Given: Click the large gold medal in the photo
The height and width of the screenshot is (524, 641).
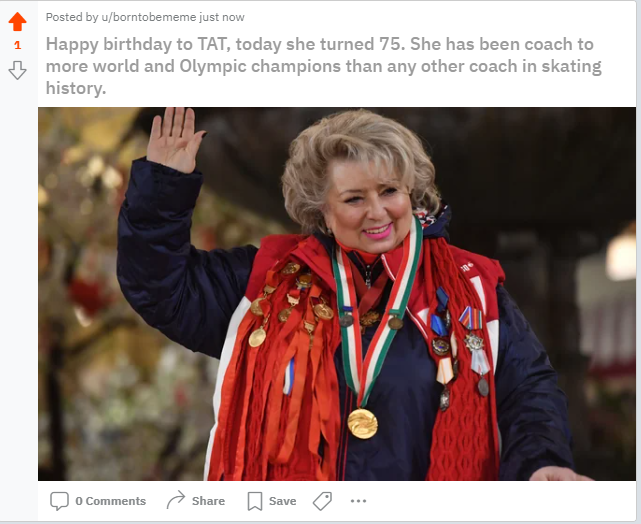Looking at the screenshot, I should point(362,423).
